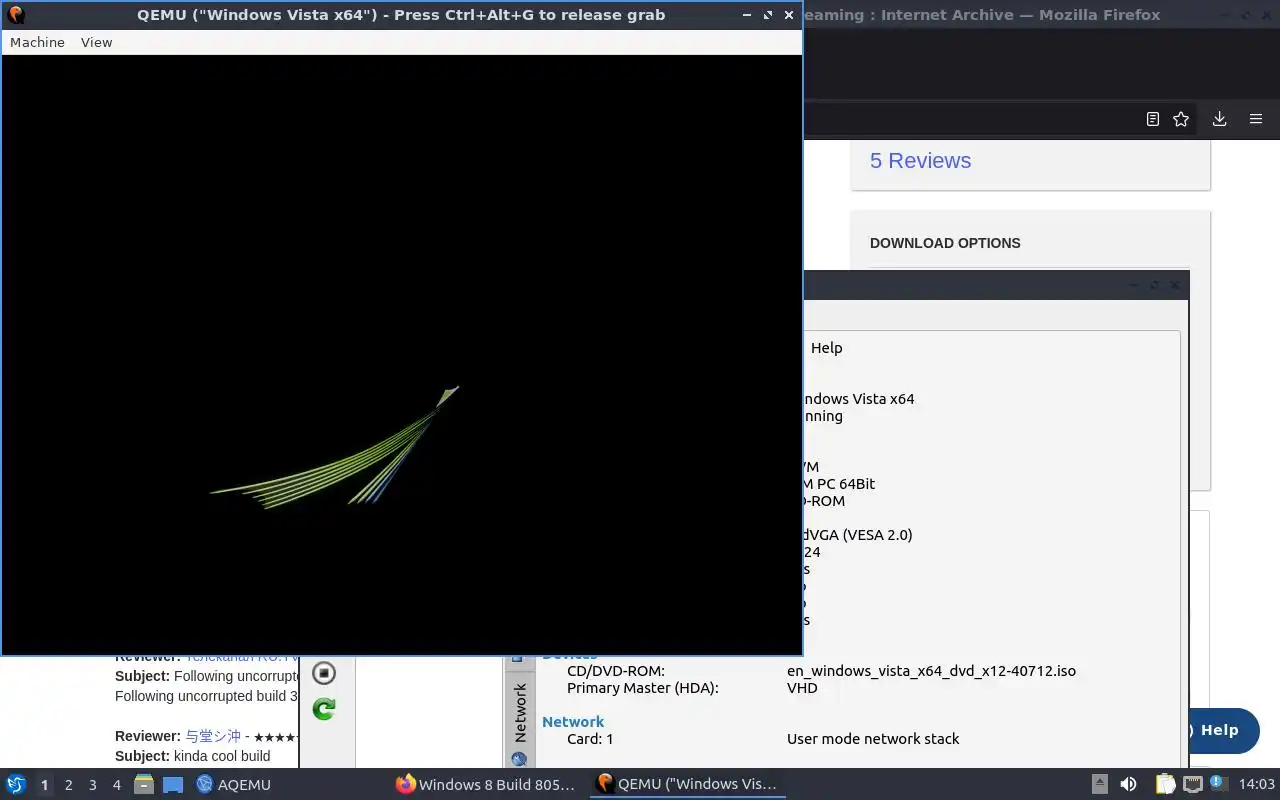Switch to workspace 4
Viewport: 1280px width, 800px height.
tap(116, 785)
